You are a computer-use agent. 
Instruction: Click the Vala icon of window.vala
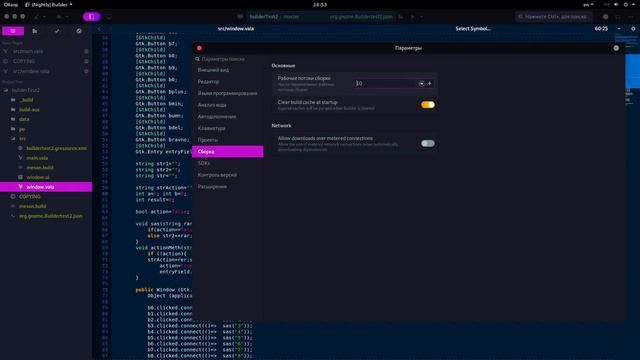20,187
